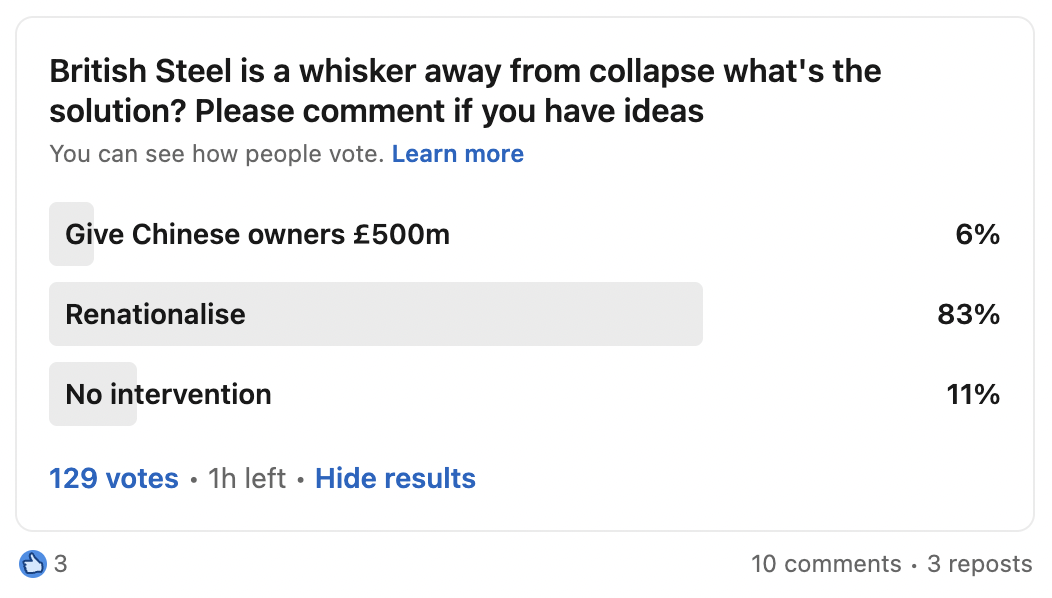This screenshot has width=1052, height=598.
Task: Click the 11% result percentage
Action: coord(973,394)
